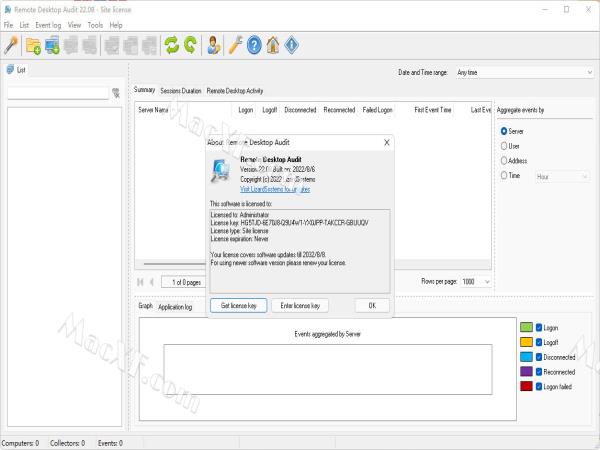Close the About Remote Desktop Audit dialog
Viewport: 600px width, 450px height.
pos(386,142)
